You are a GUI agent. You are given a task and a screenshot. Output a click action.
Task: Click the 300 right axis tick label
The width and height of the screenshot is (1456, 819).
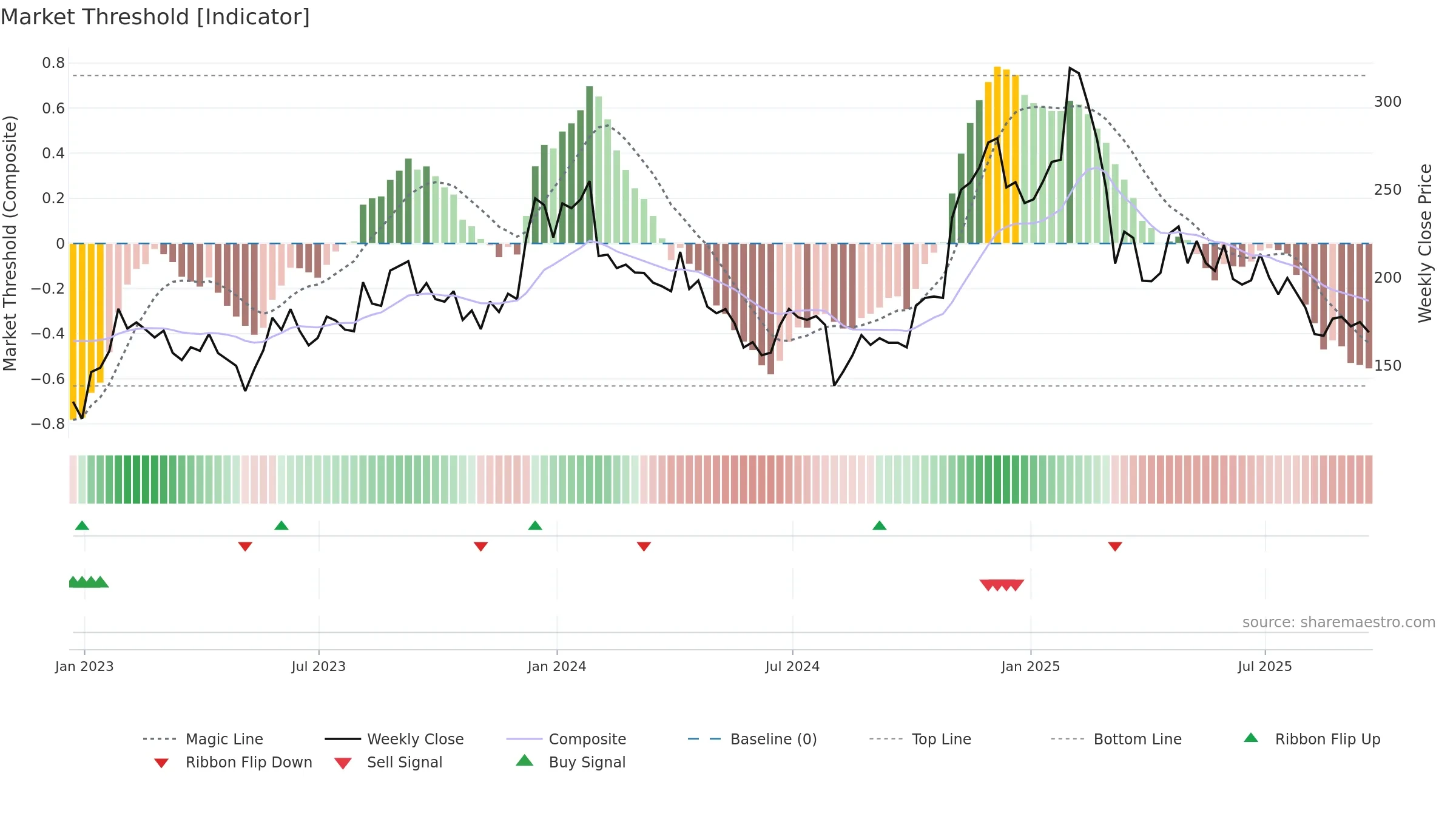(1388, 102)
